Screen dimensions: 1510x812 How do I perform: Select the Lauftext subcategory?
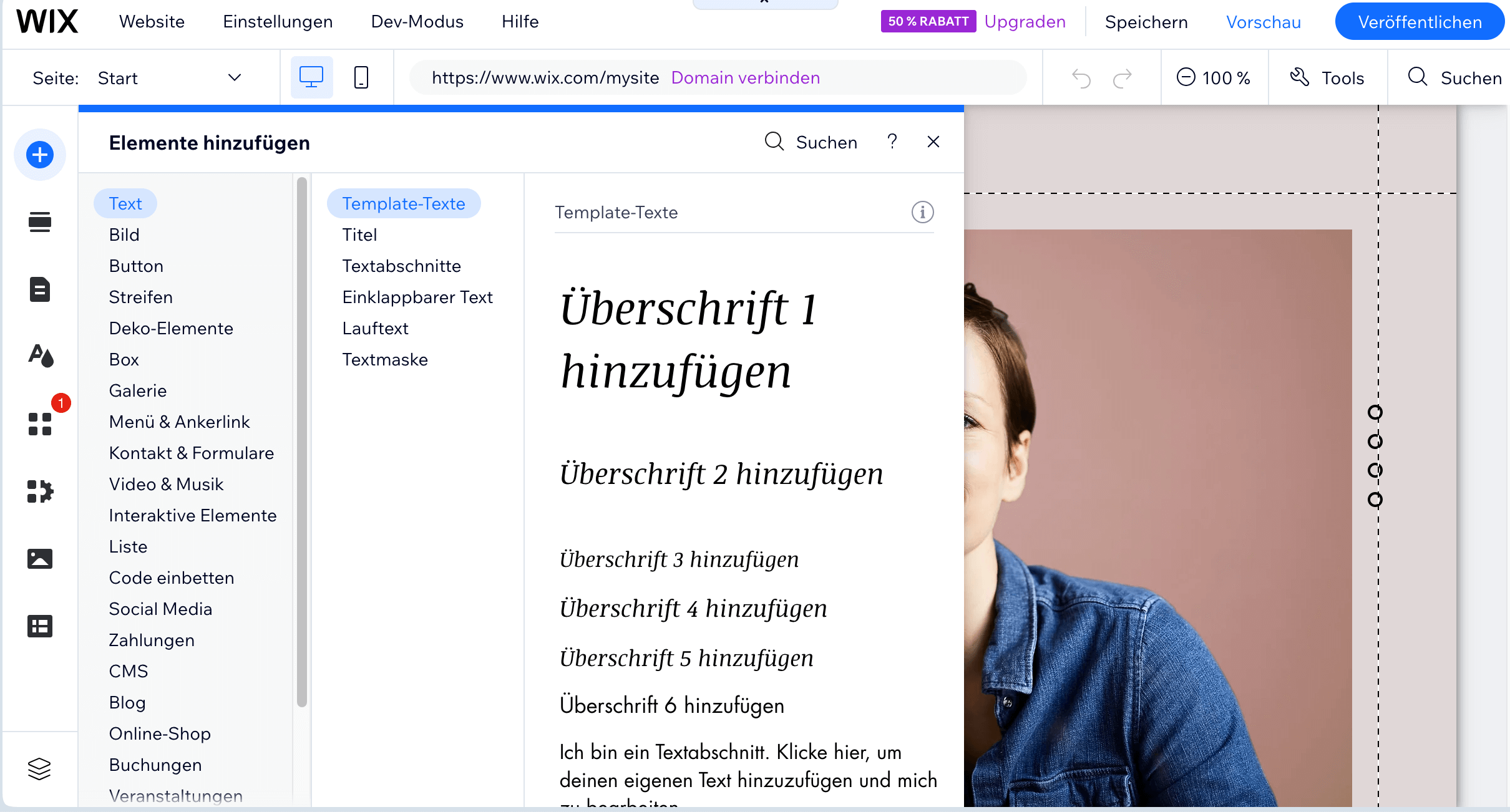375,328
